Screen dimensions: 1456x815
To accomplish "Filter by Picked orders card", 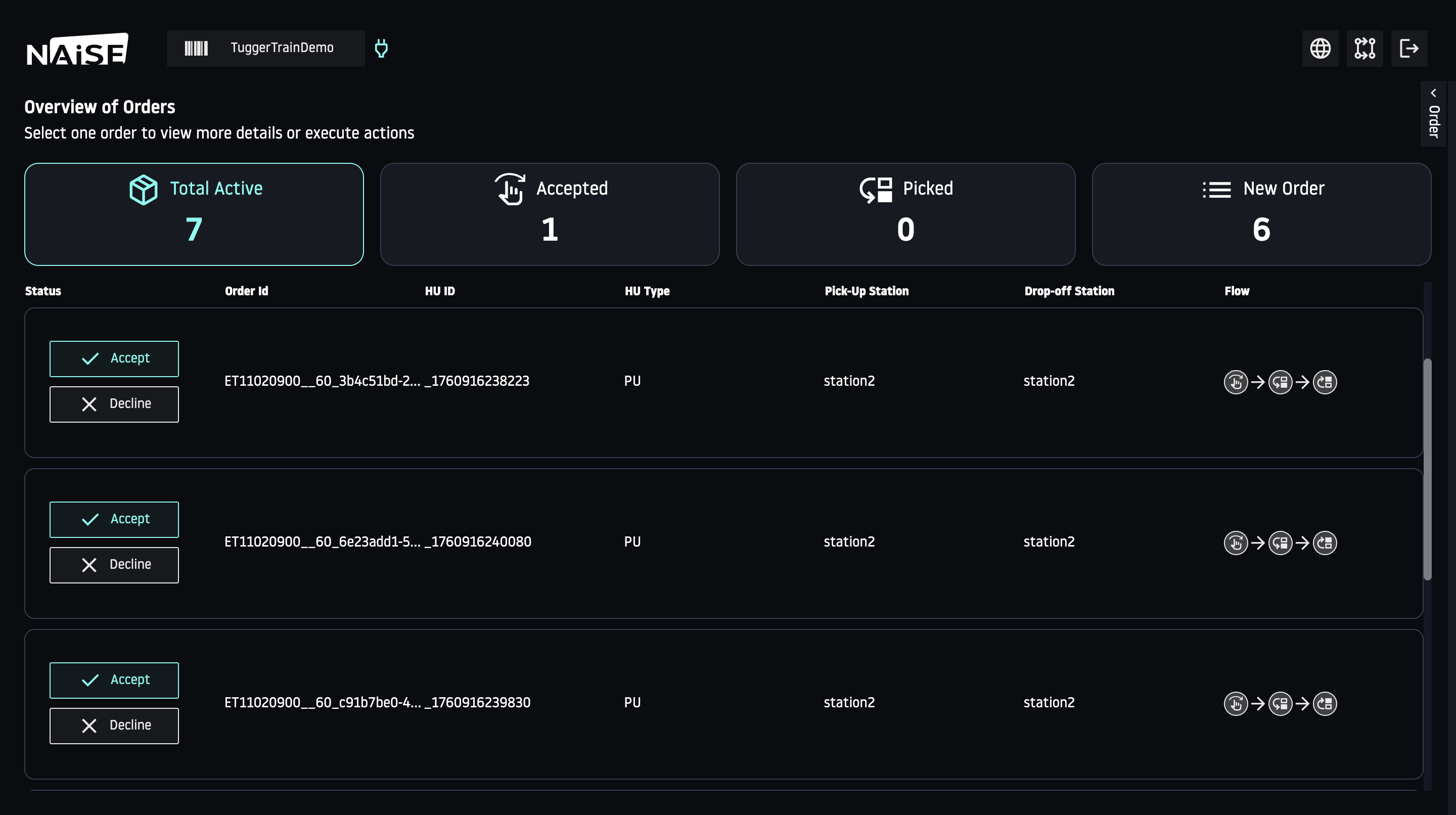I will point(905,214).
